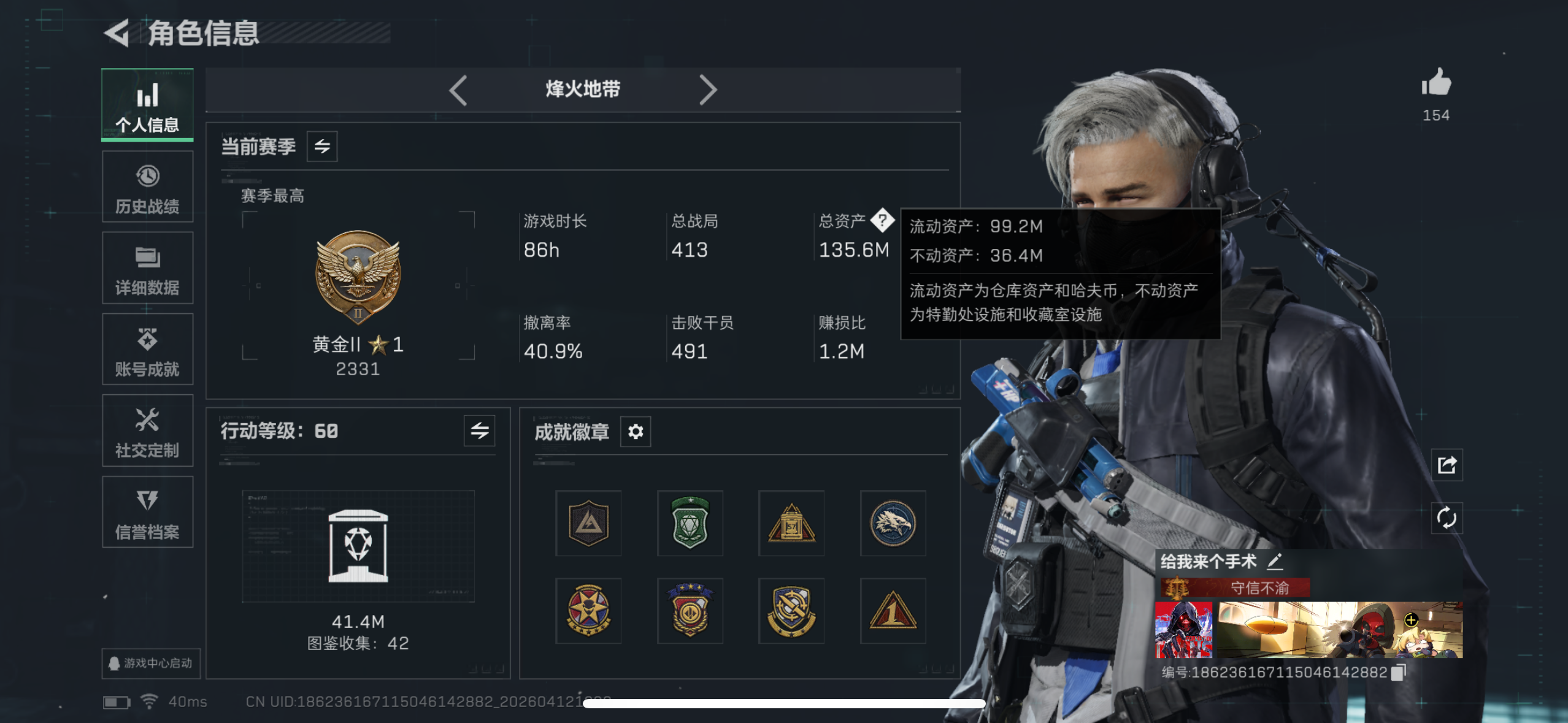Open the 详细数据 tab
Image resolution: width=1568 pixels, height=723 pixels.
pyautogui.click(x=148, y=268)
